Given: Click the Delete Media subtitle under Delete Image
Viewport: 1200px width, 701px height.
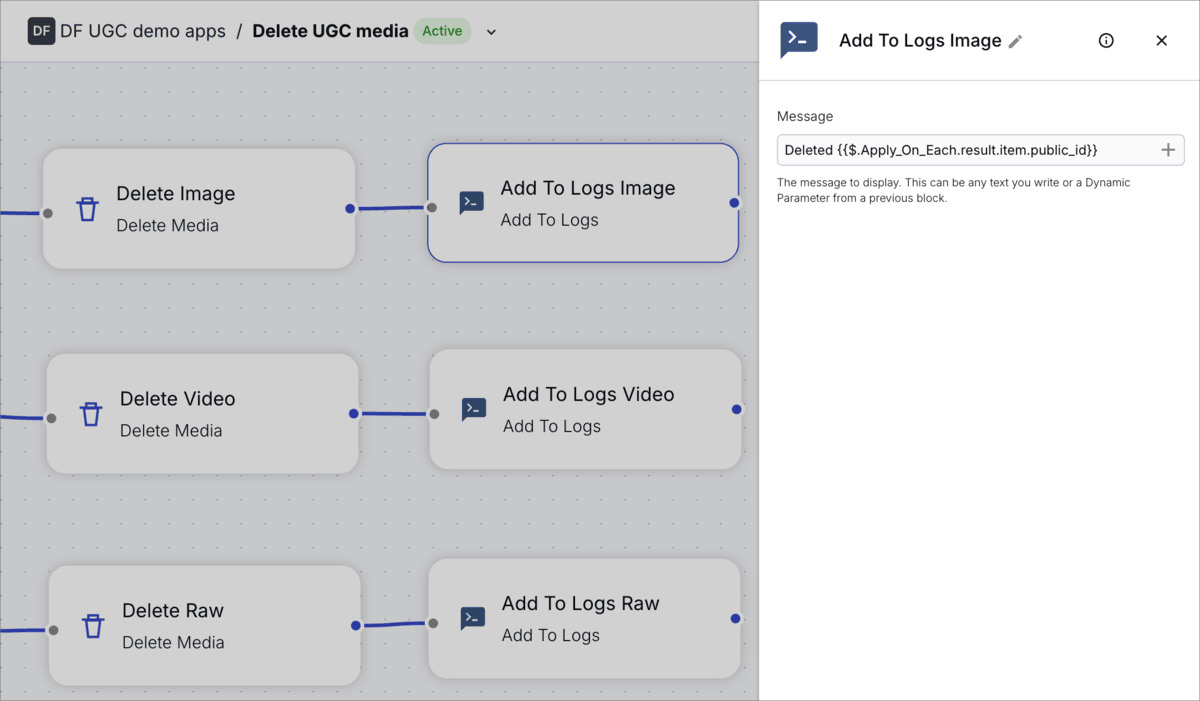Looking at the screenshot, I should click(x=167, y=225).
